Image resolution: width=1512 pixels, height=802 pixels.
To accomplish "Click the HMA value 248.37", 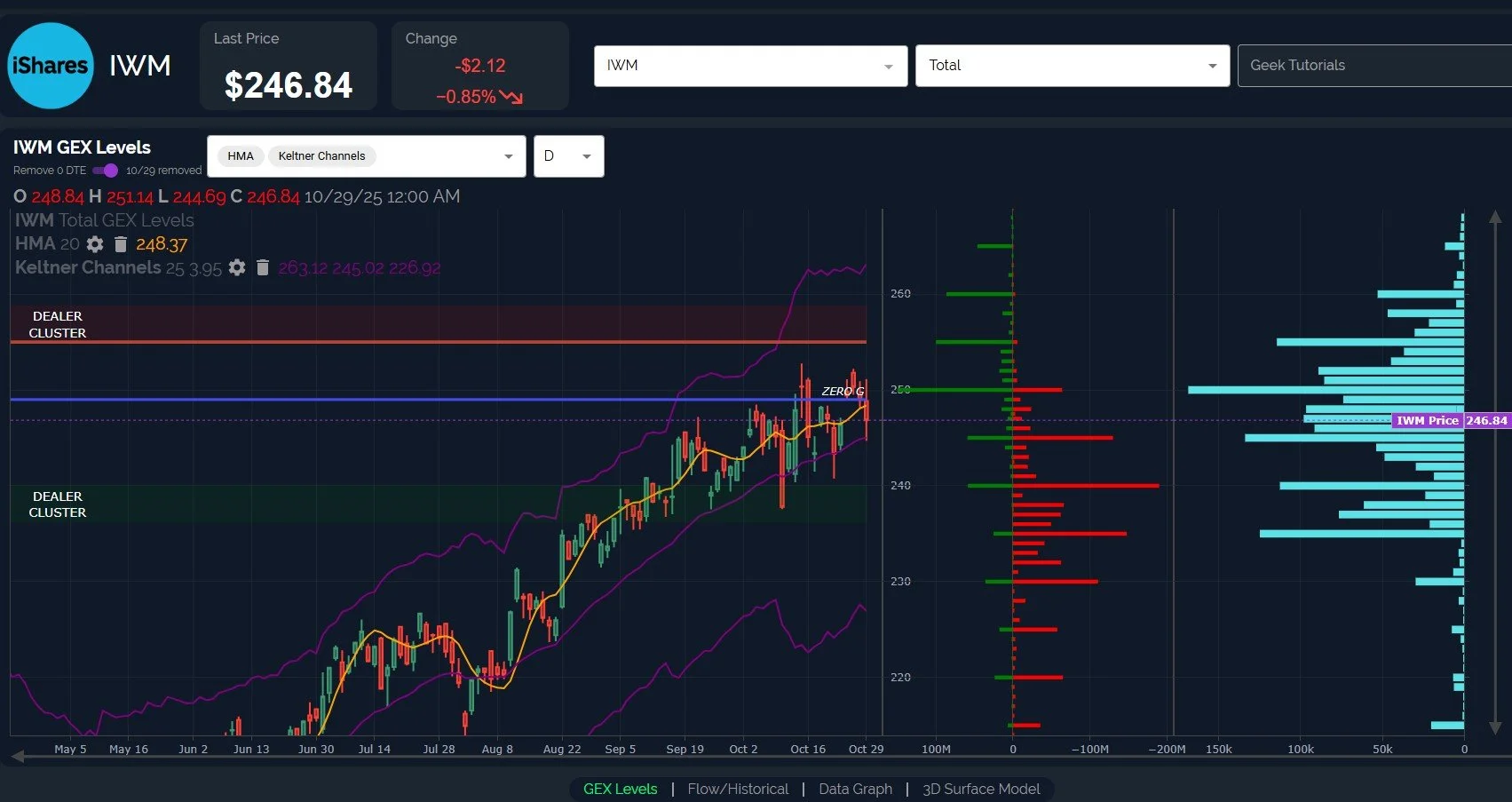I will click(162, 244).
